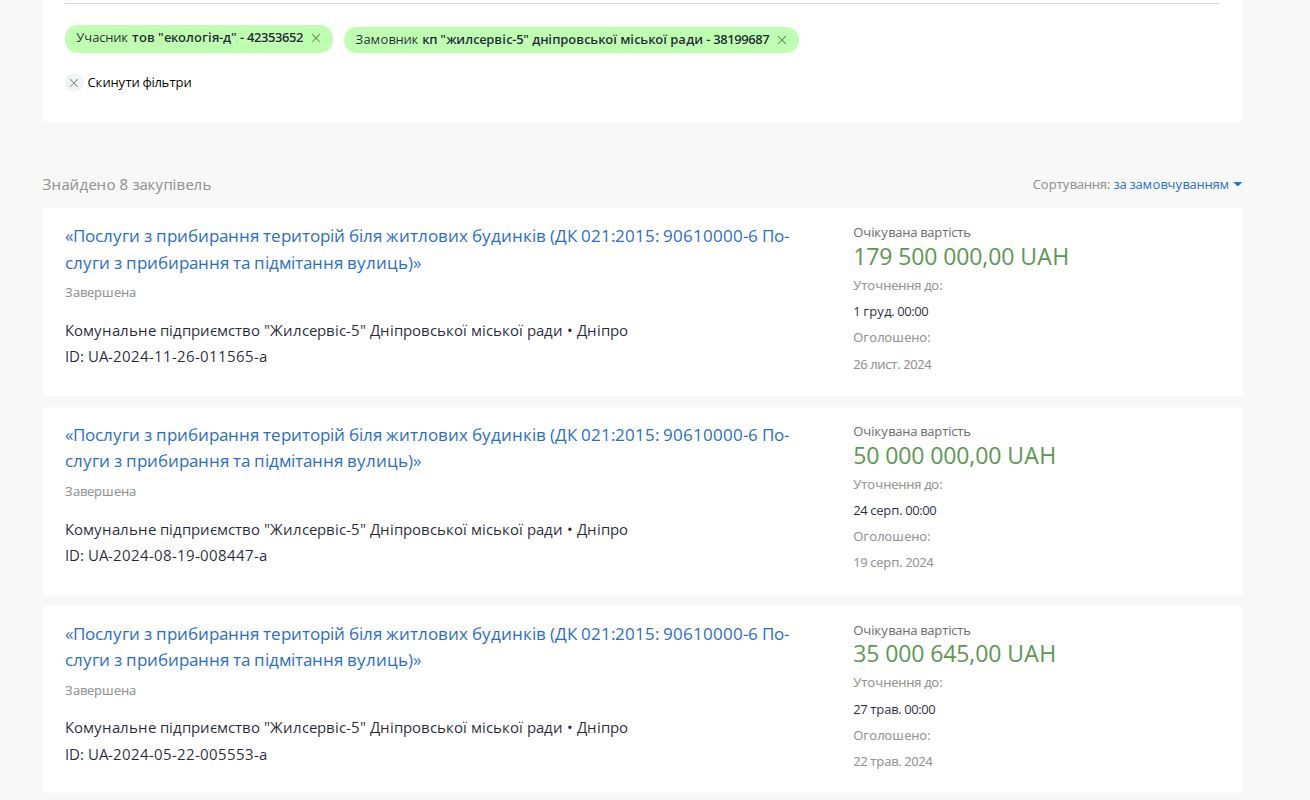
Task: Open the tender title for 35 000 645,00 UAH
Action: click(427, 647)
